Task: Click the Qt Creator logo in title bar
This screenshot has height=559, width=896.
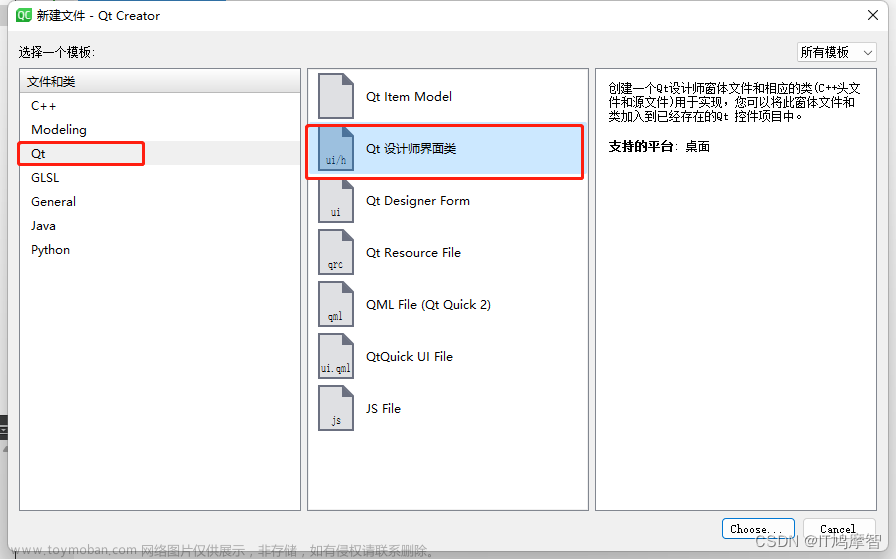Action: [23, 15]
